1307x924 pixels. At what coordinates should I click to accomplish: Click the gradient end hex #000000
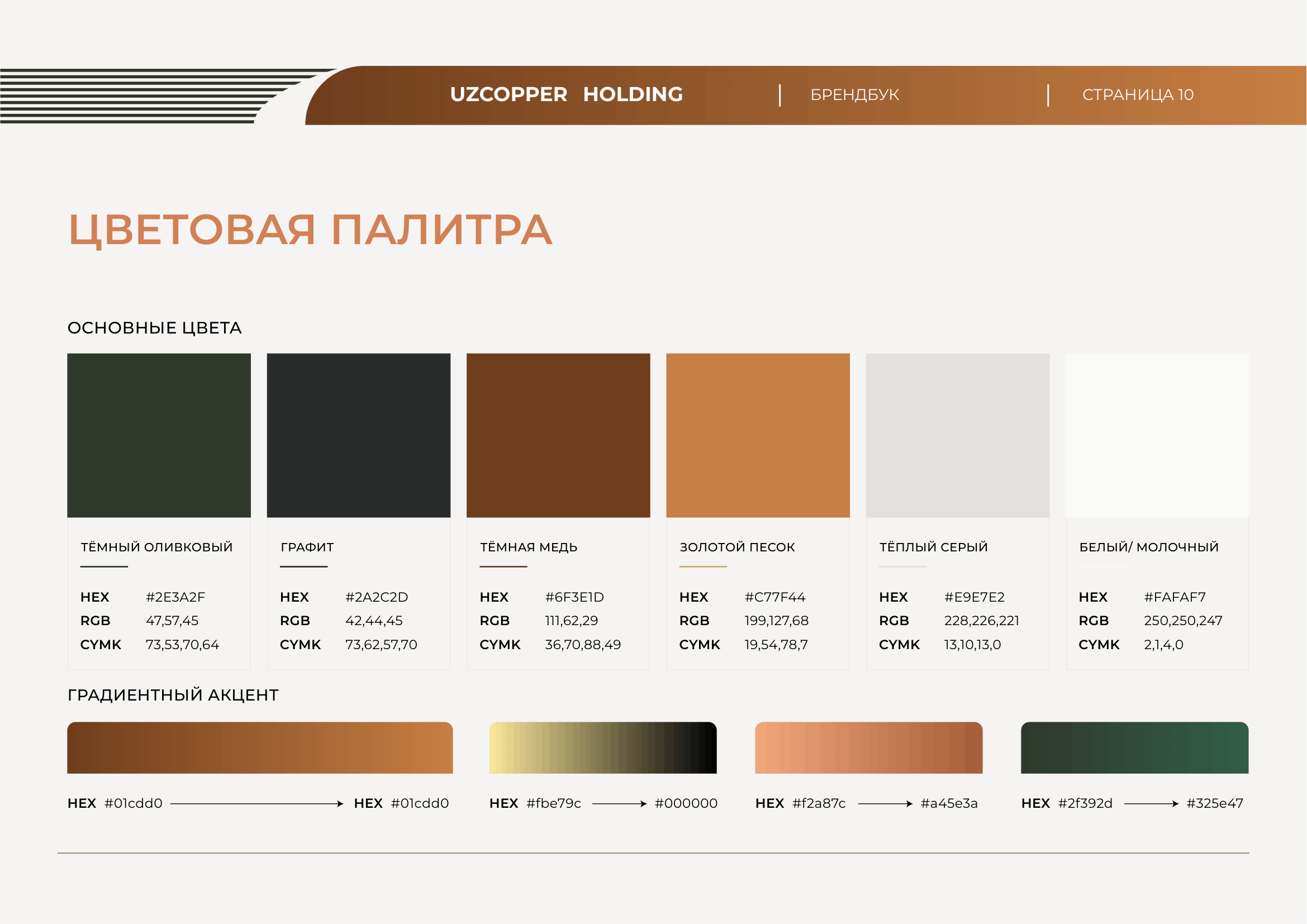(x=687, y=804)
